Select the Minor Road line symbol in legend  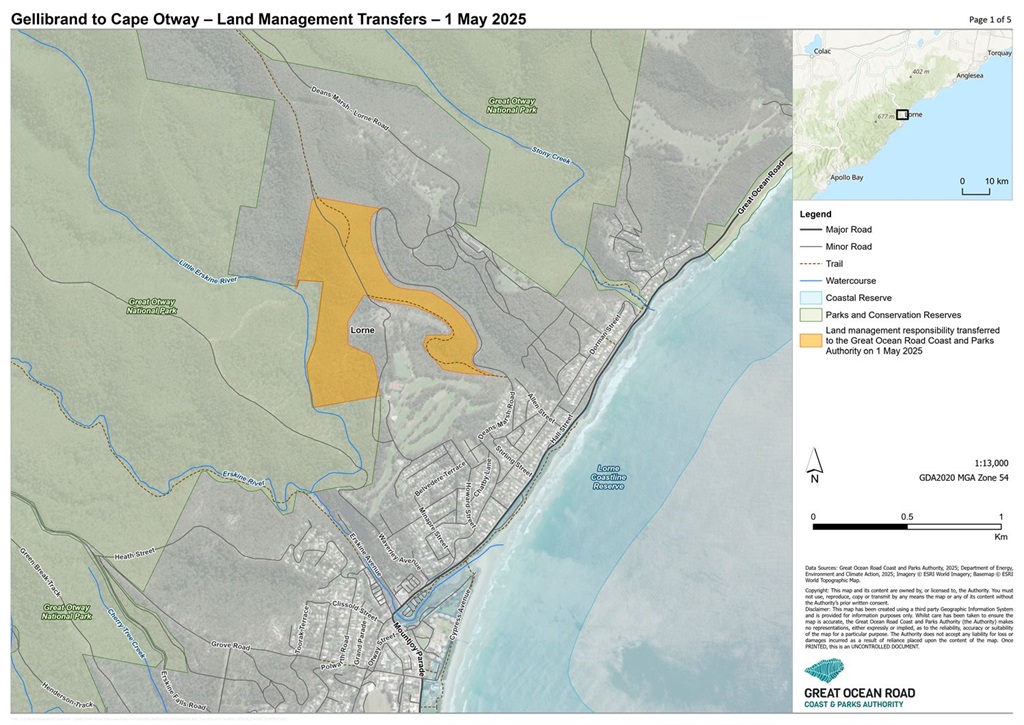tap(810, 247)
